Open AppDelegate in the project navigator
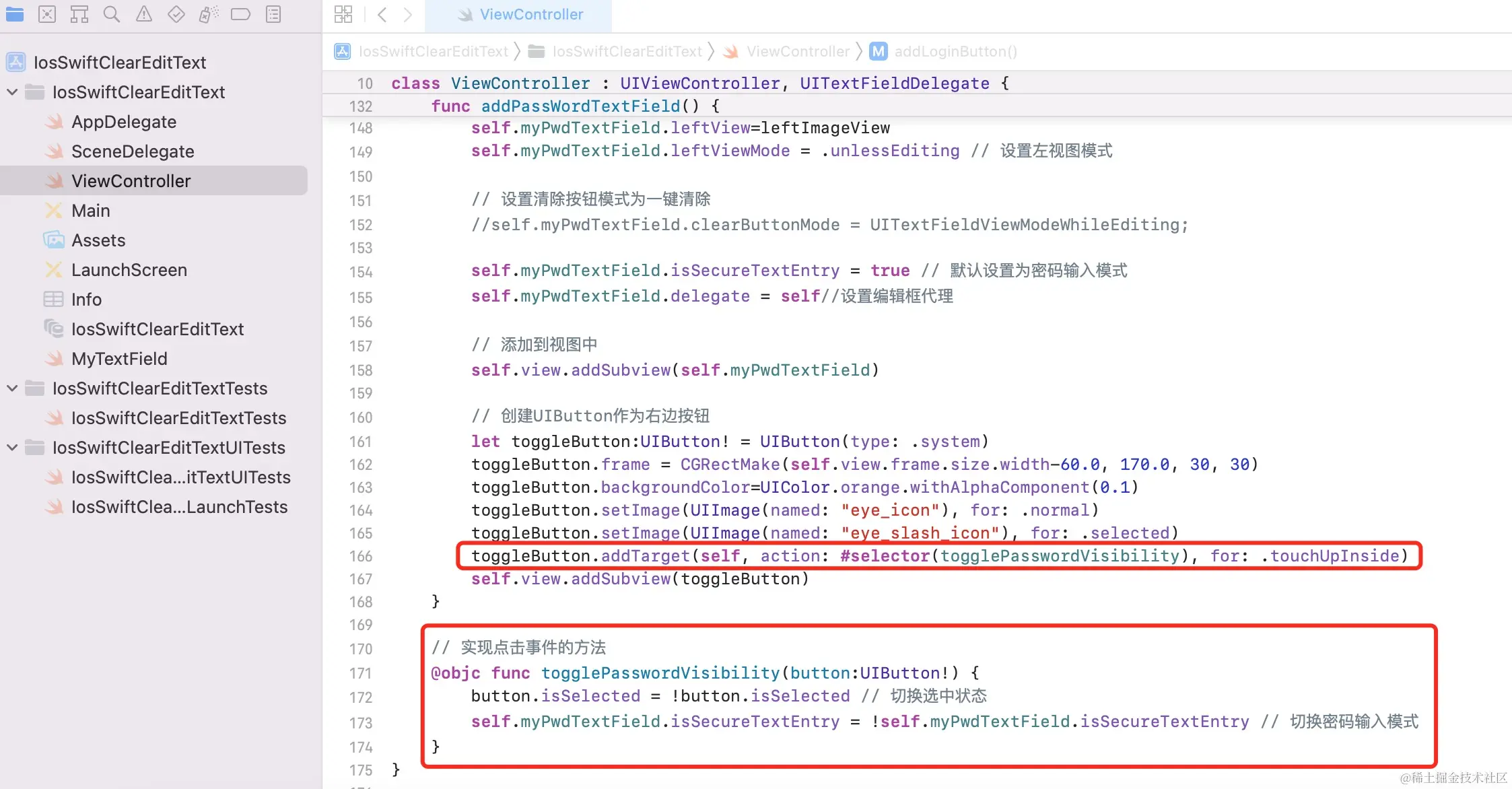Image resolution: width=1512 pixels, height=789 pixels. [124, 122]
